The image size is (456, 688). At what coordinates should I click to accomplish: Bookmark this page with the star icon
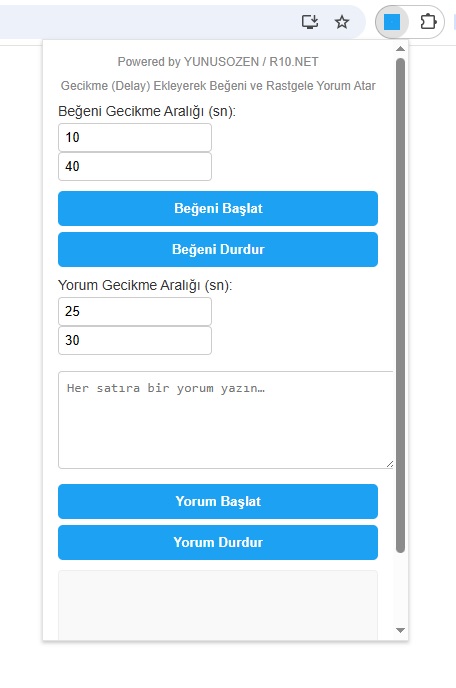(x=341, y=22)
